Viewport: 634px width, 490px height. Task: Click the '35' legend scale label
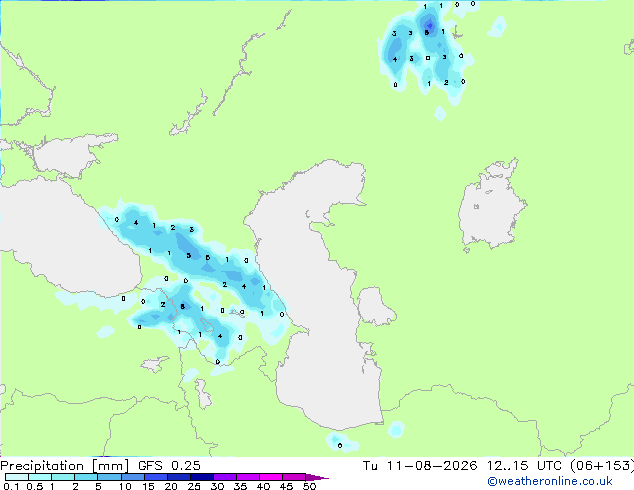pyautogui.click(x=240, y=486)
